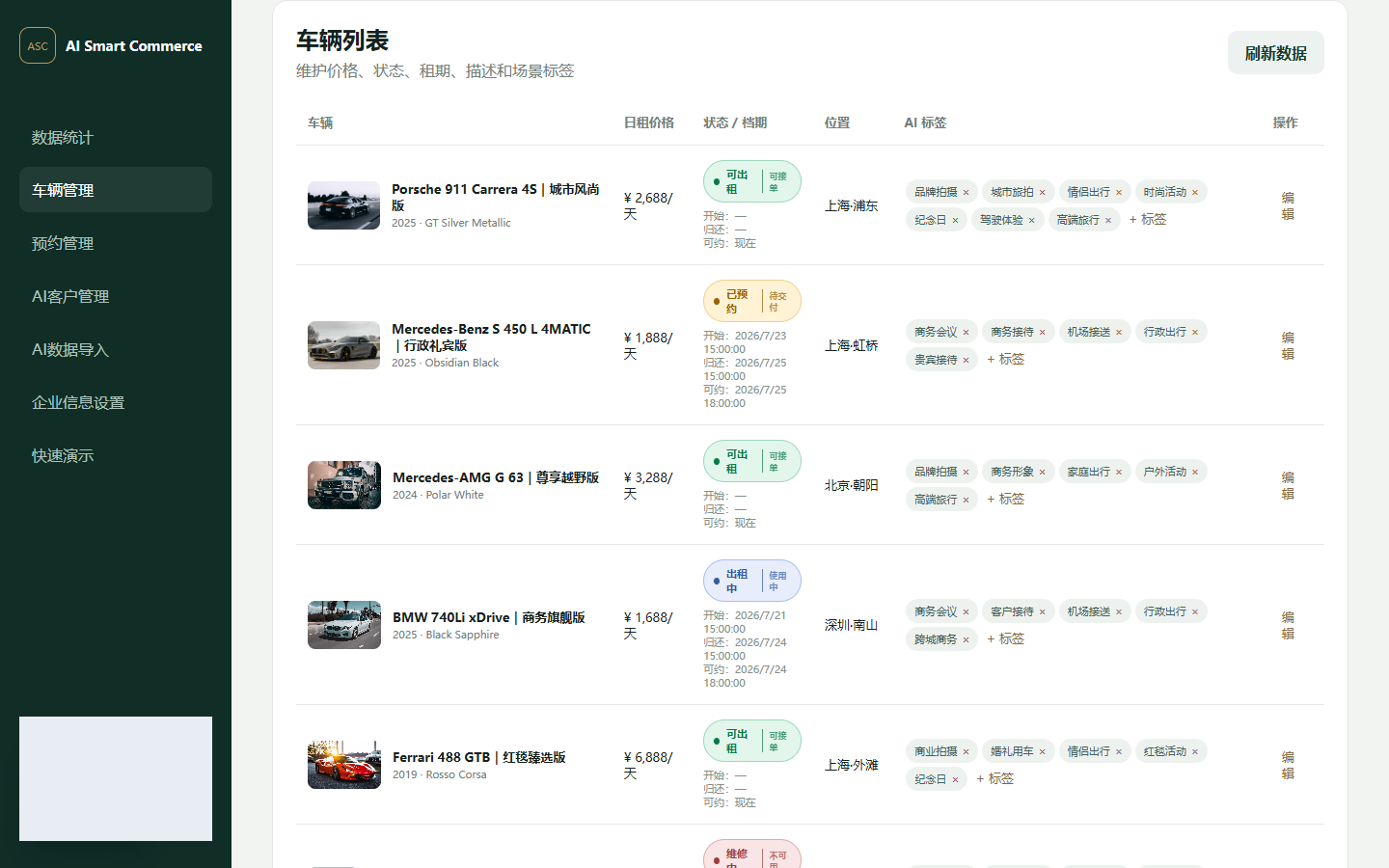
Task: Open AI数据导入 section
Action: point(116,349)
